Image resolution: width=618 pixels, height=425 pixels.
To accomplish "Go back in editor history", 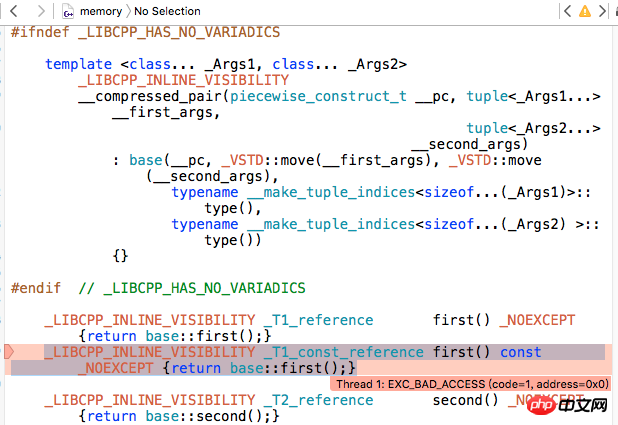I will [15, 11].
